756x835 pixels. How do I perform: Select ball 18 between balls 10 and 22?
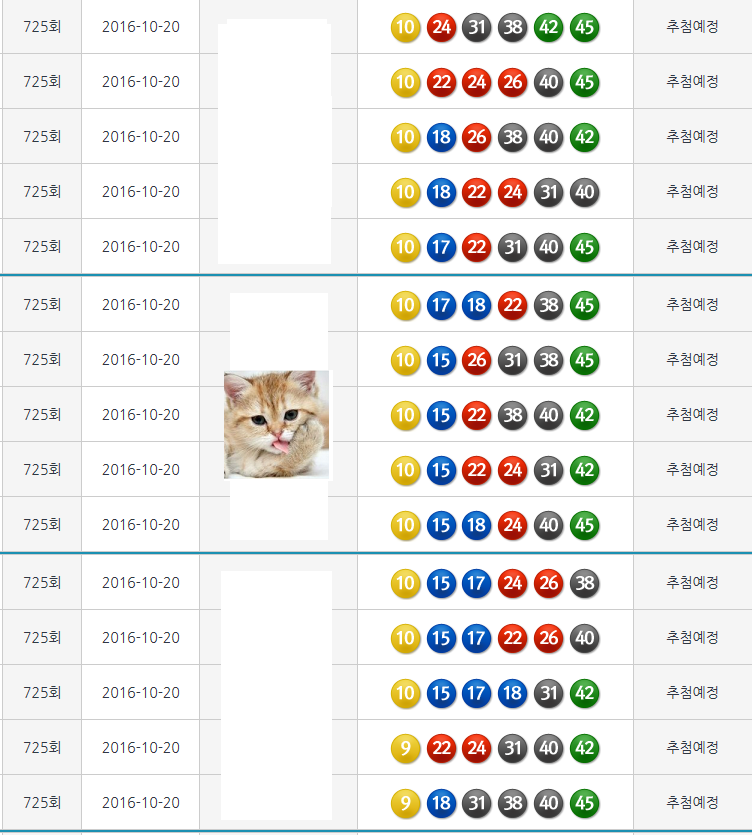[441, 192]
